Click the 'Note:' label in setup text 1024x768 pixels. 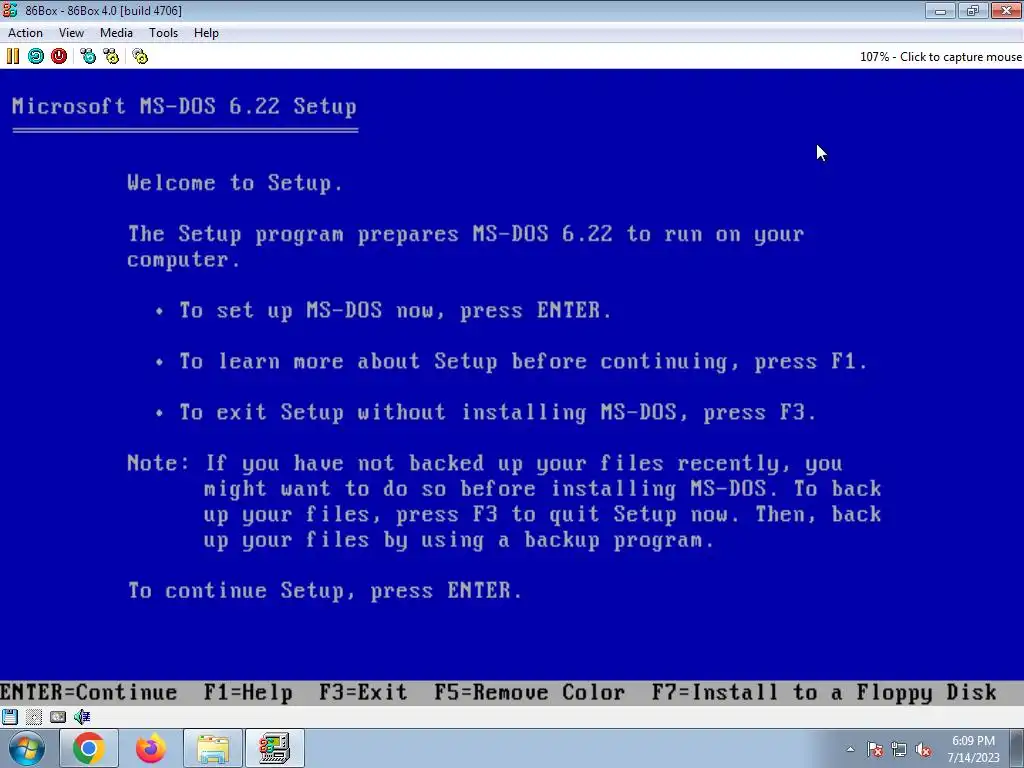158,463
